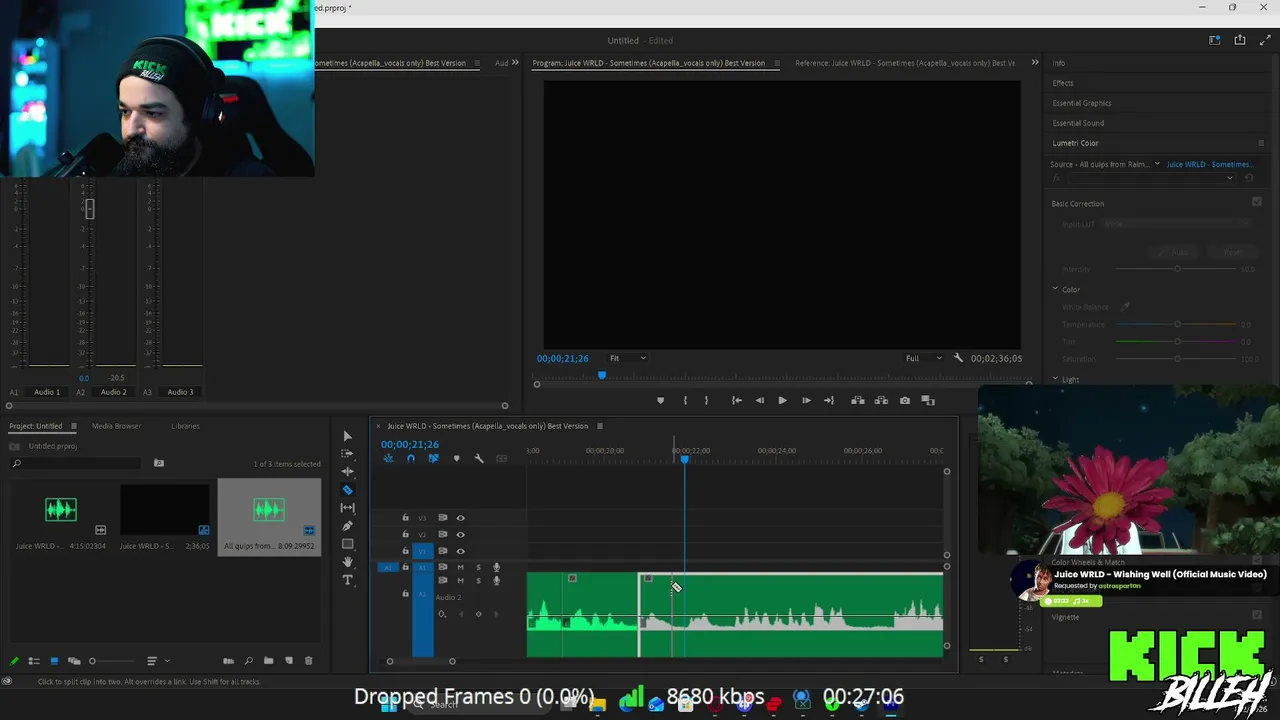1280x720 pixels.
Task: Select the Track Select Forward tool
Action: (x=347, y=454)
